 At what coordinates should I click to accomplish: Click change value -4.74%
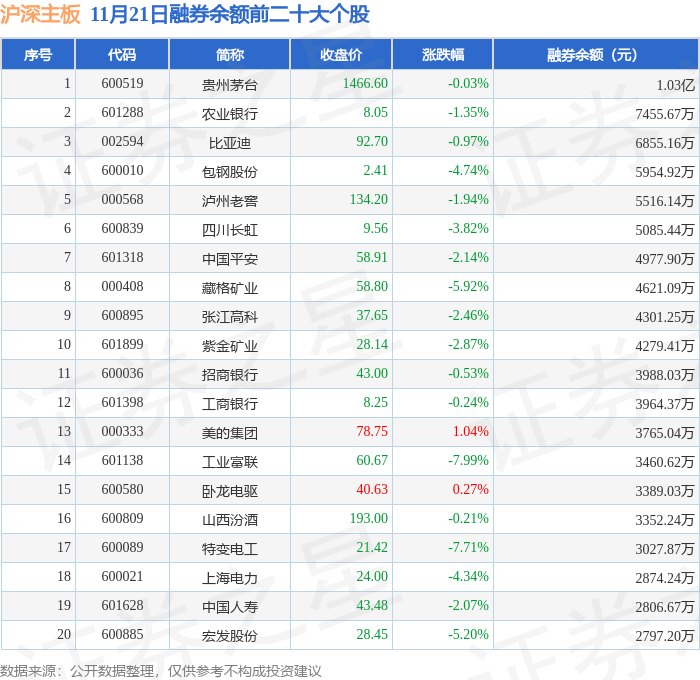468,171
